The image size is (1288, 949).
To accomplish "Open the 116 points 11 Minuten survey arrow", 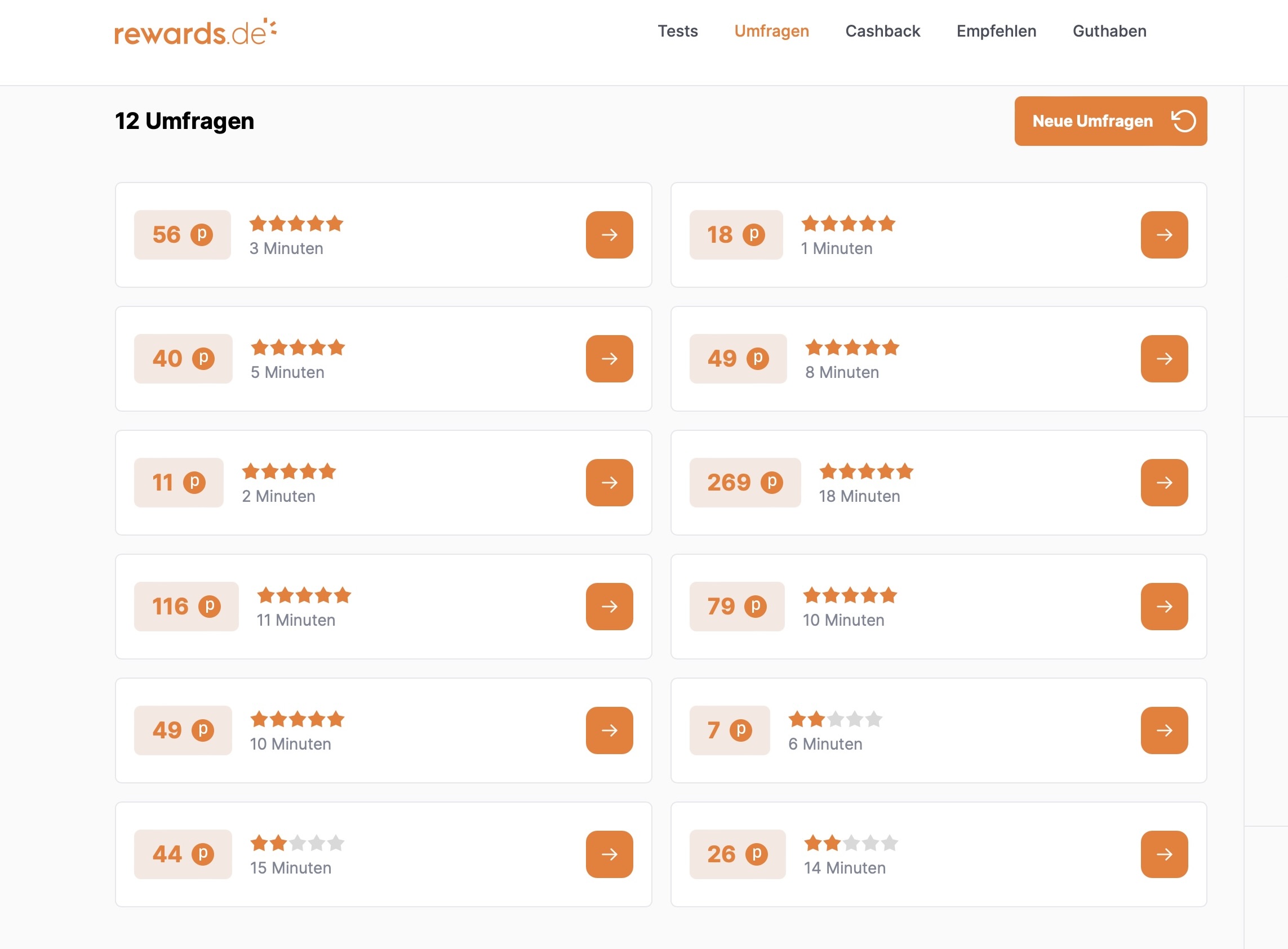I will 609,606.
